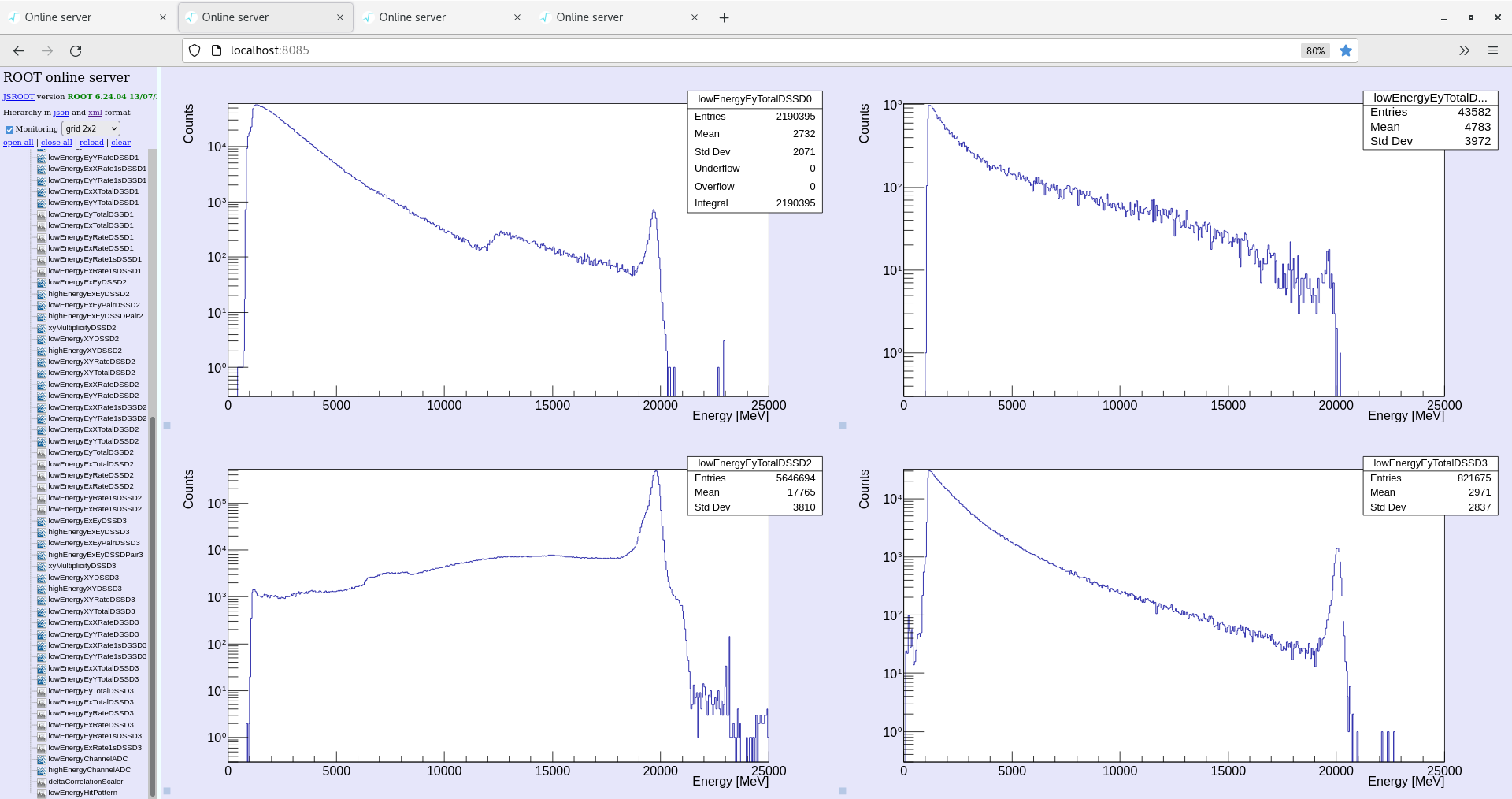Click the shield icon in the address bar

point(195,50)
